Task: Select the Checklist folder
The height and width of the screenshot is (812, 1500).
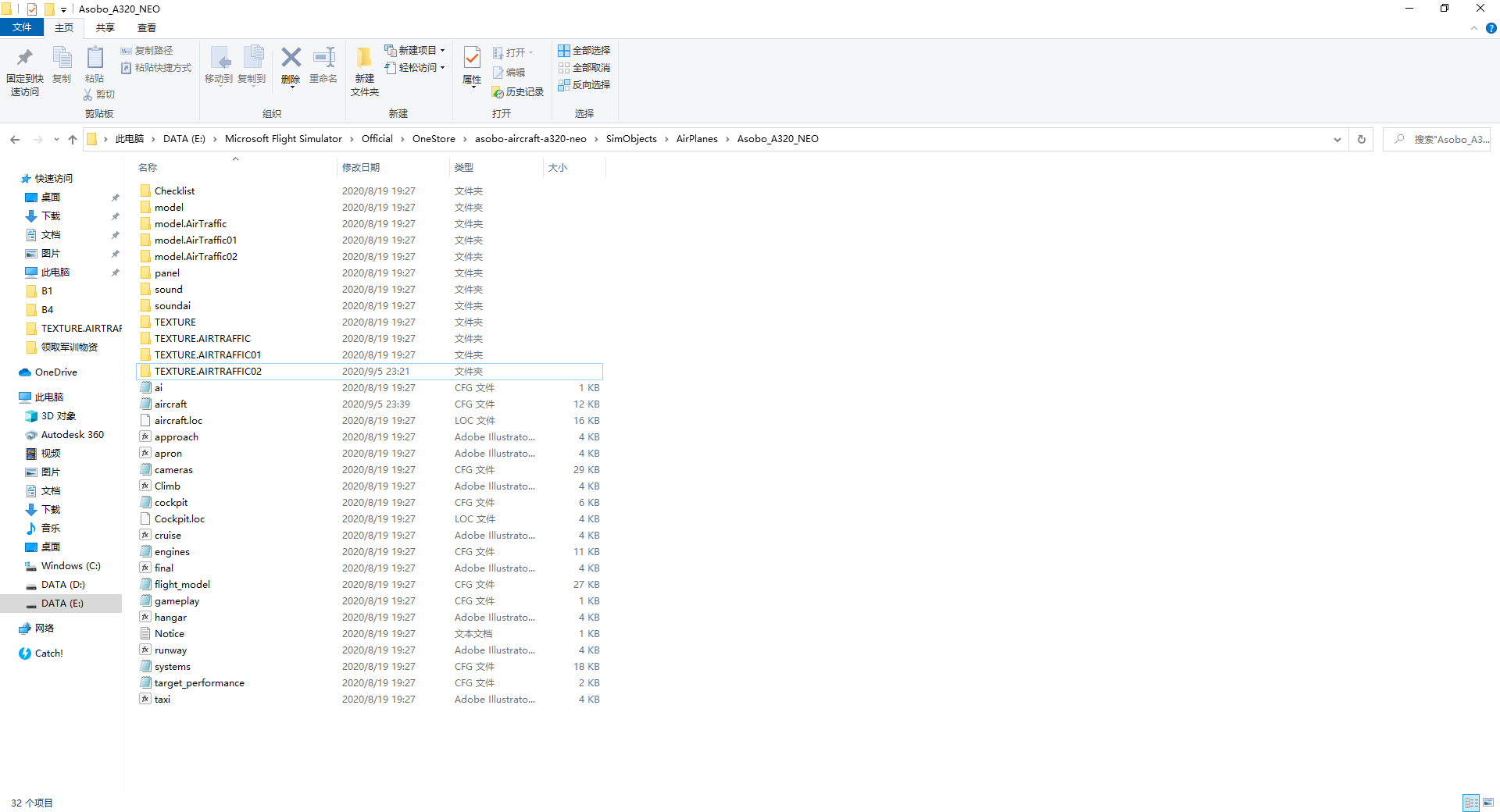Action: click(370, 191)
